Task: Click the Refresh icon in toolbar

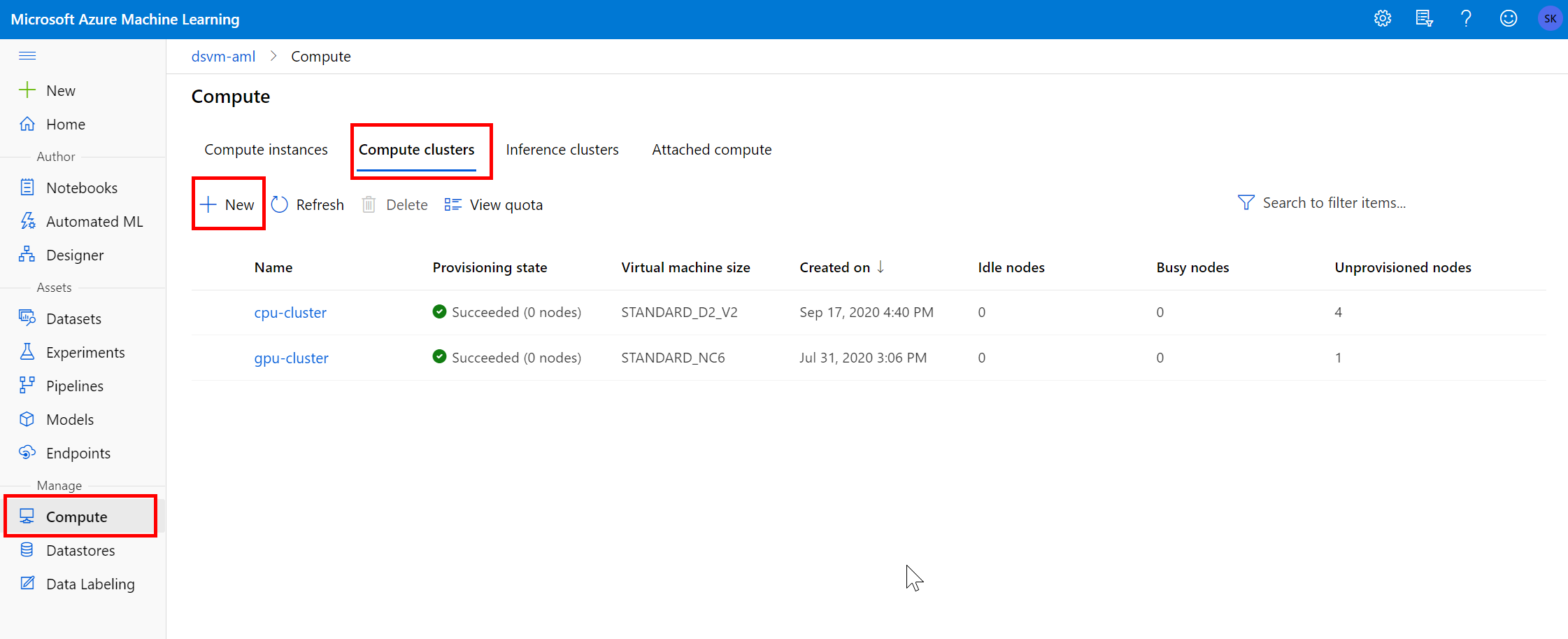Action: (x=280, y=204)
